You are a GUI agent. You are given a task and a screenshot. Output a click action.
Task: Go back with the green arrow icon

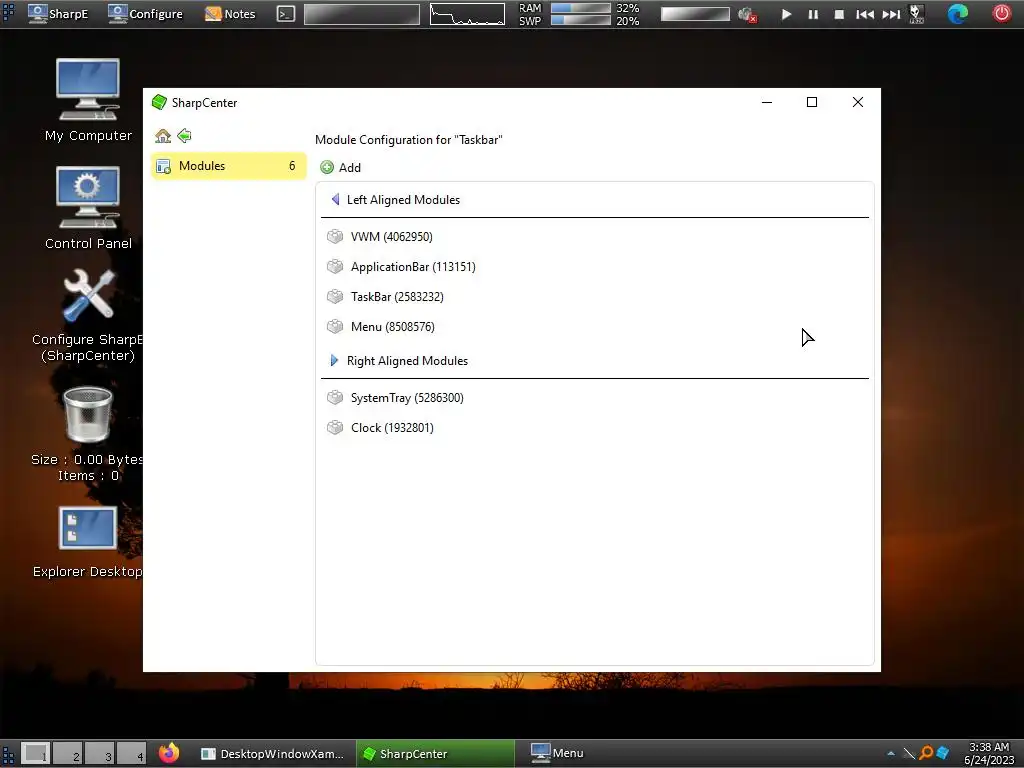(x=185, y=136)
